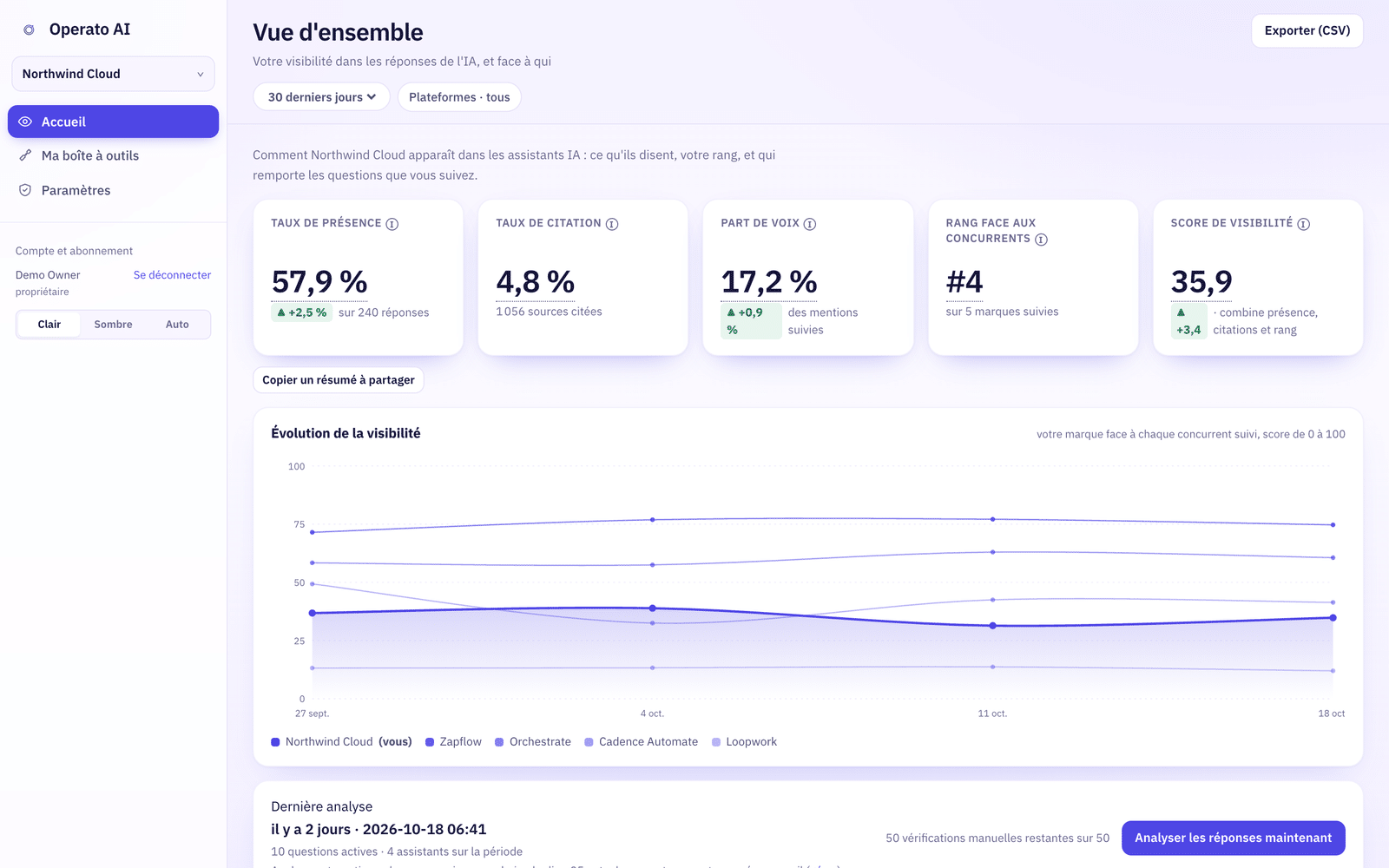The width and height of the screenshot is (1389, 868).
Task: Click Exporter (CSV) button
Action: (1307, 30)
